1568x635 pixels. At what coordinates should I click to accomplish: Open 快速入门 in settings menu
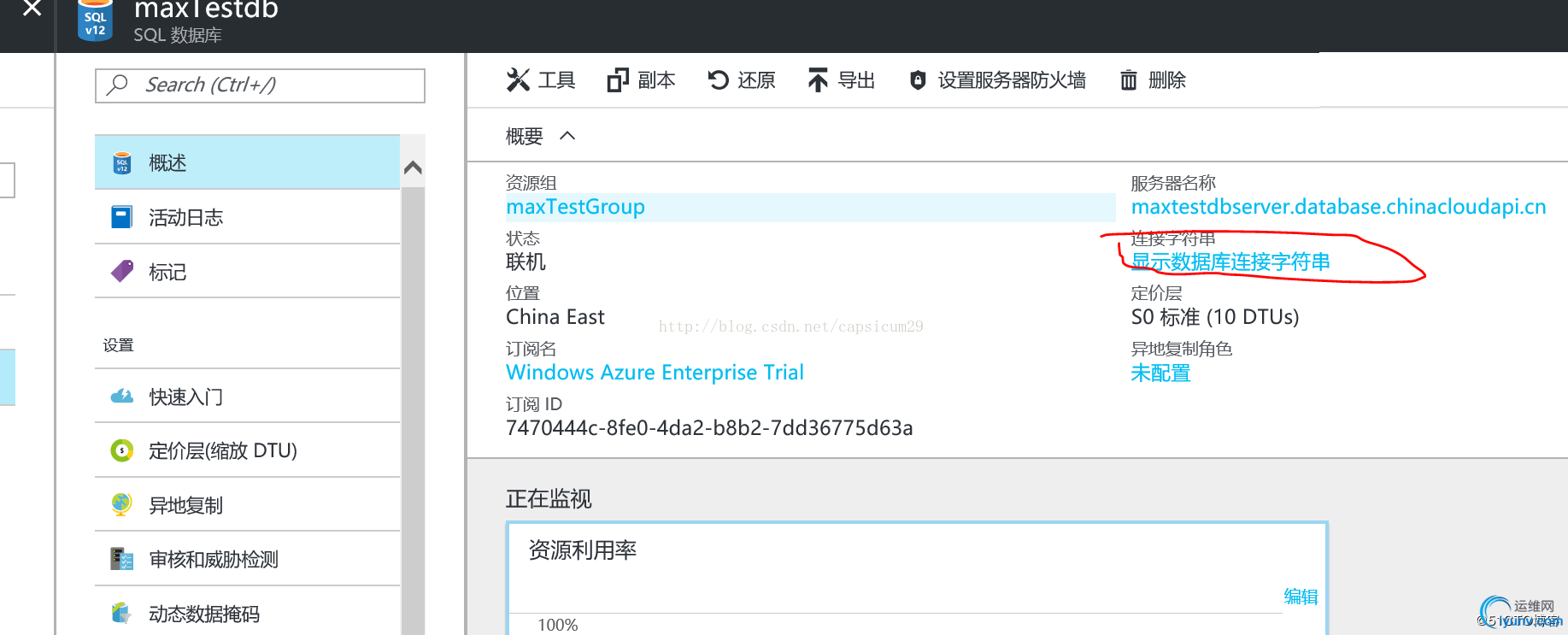248,397
